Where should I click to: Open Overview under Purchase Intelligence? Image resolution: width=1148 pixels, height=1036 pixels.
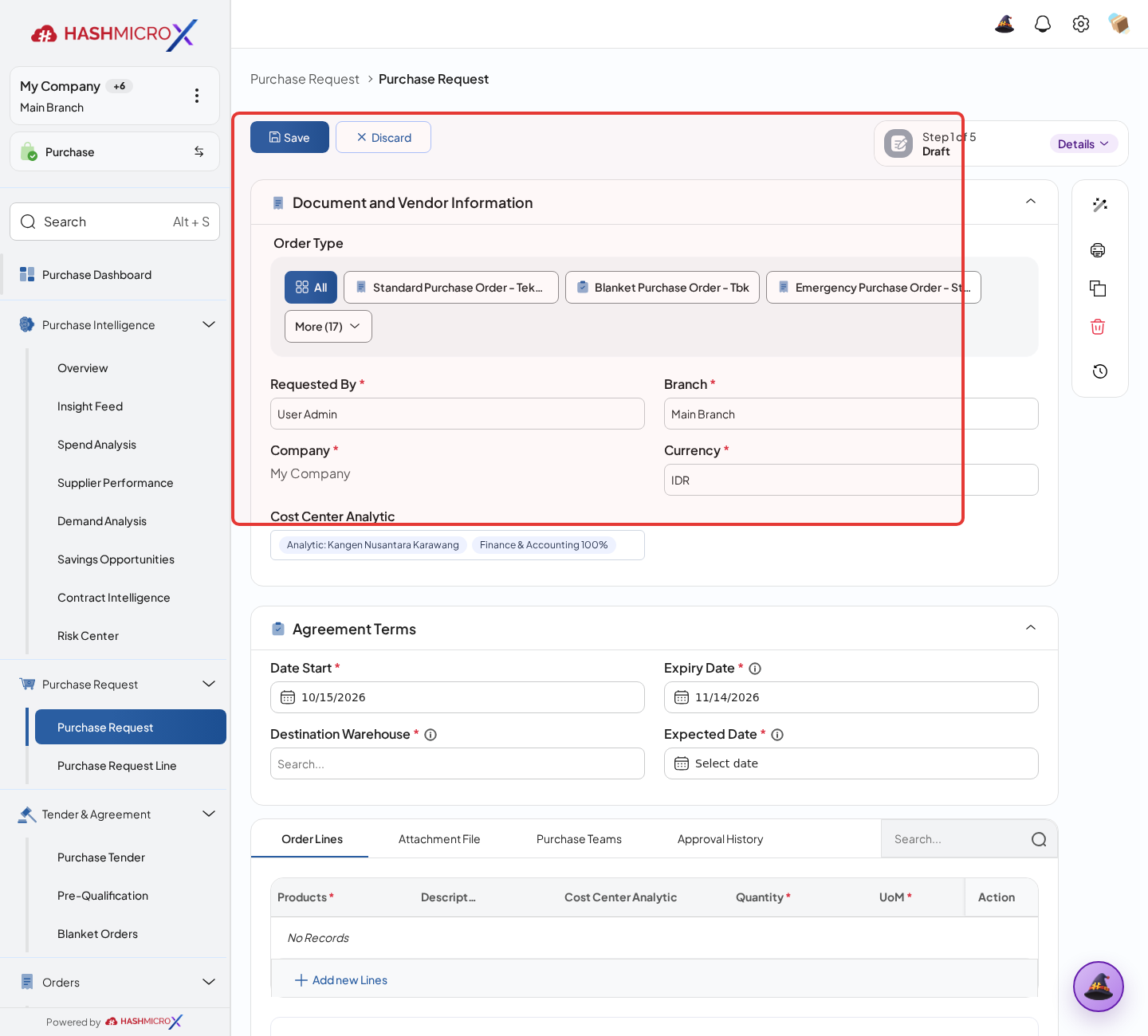pyautogui.click(x=83, y=368)
